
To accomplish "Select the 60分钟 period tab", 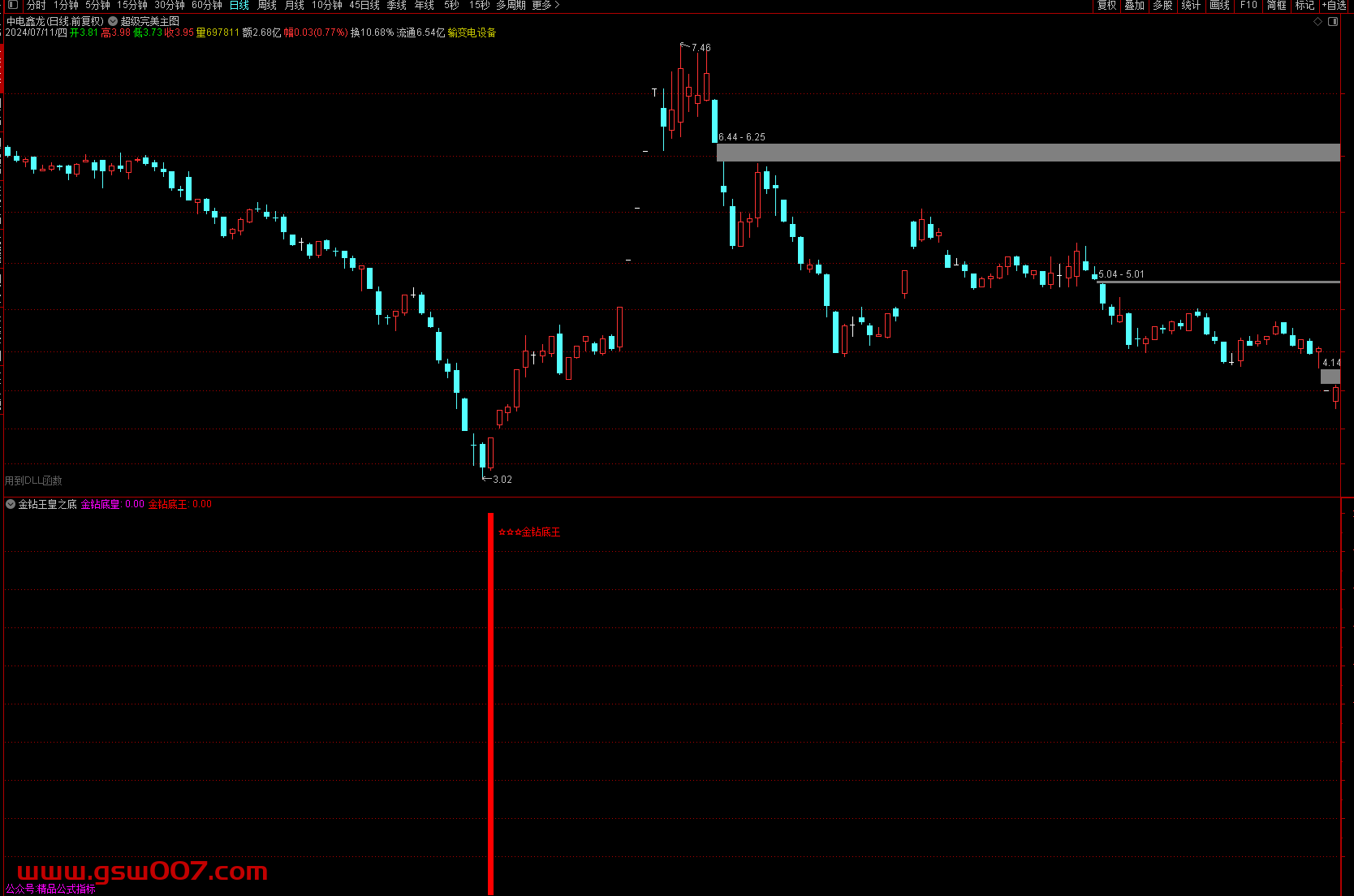I will coord(206,5).
